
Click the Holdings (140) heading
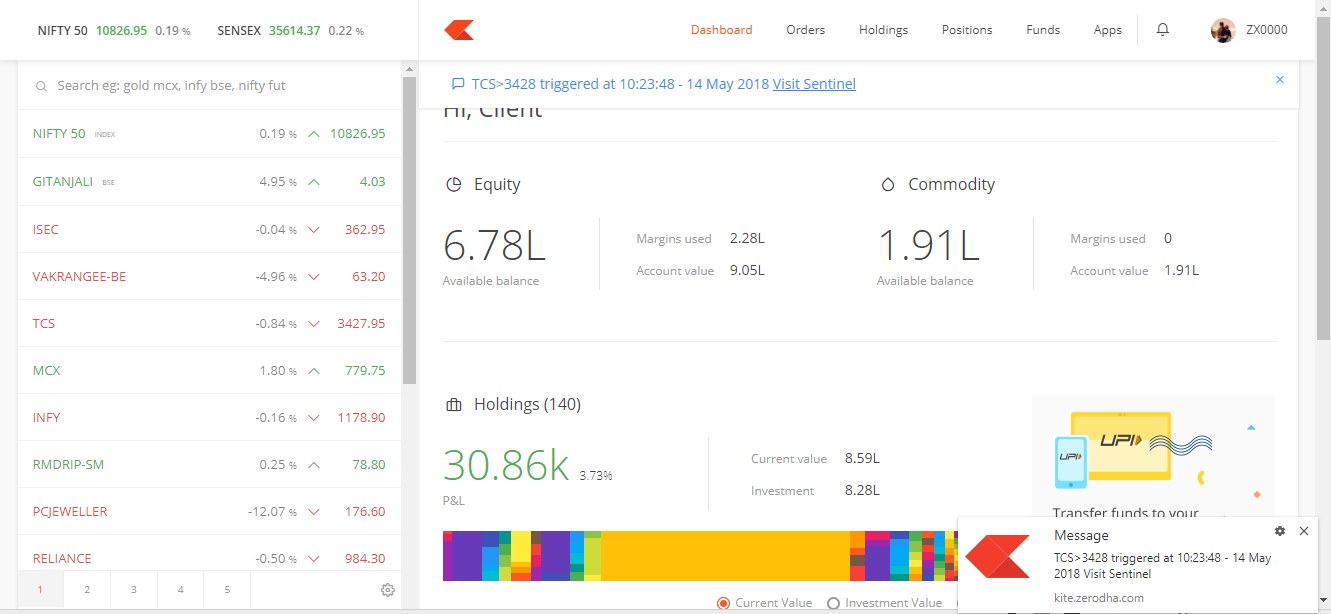(x=527, y=405)
